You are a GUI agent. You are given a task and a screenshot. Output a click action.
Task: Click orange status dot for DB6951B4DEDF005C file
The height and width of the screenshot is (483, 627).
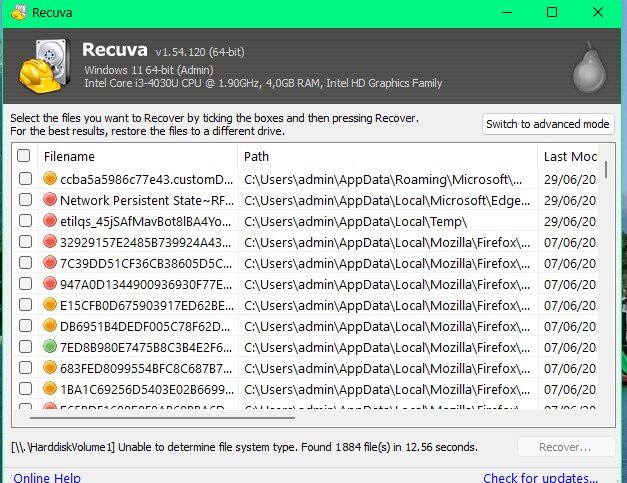[50, 325]
